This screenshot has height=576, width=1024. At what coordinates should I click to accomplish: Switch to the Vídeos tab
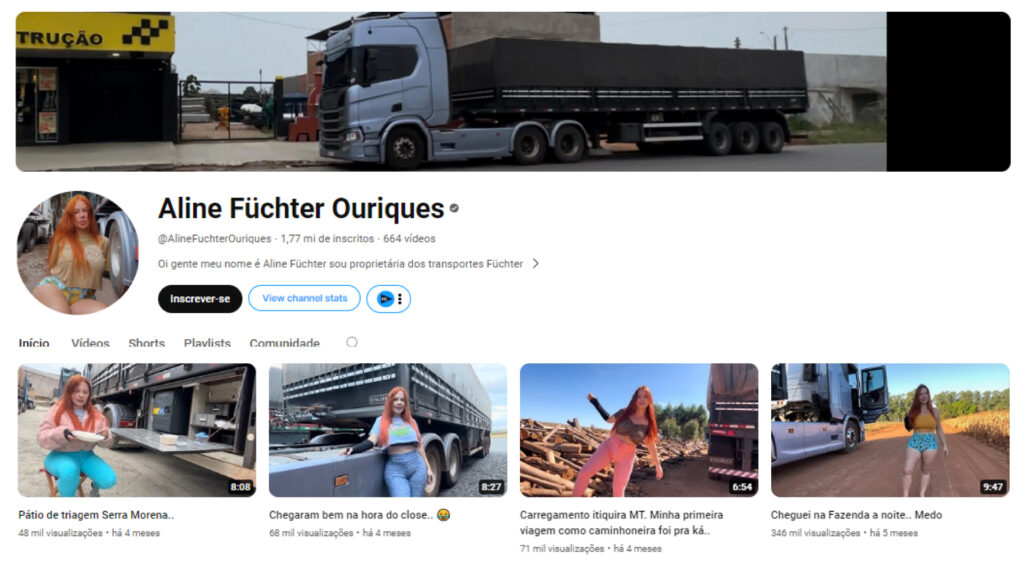coord(90,342)
